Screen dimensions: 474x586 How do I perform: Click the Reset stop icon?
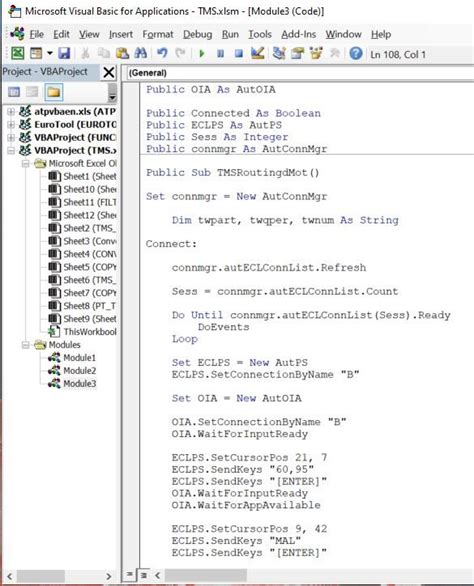point(238,54)
